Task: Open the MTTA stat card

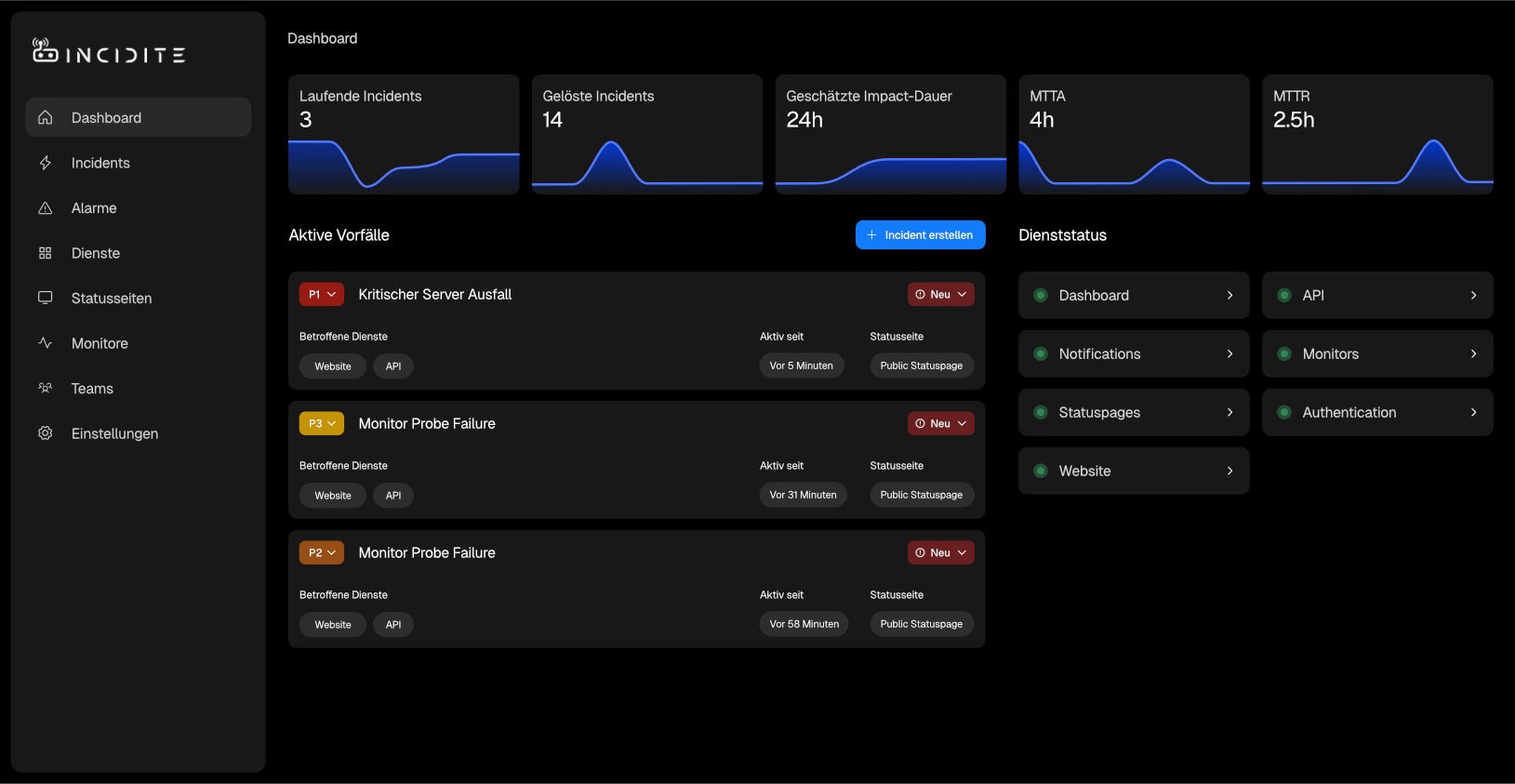Action: click(x=1134, y=134)
